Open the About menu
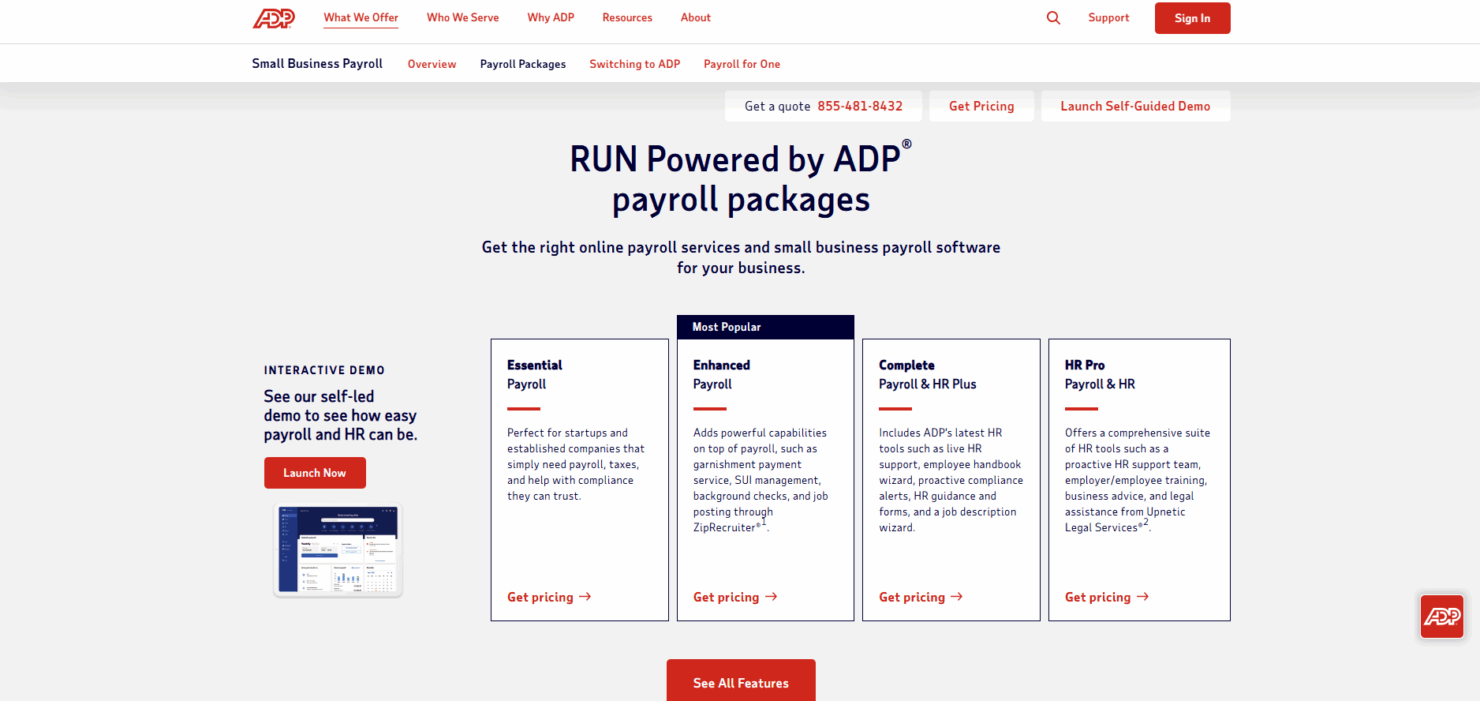1480x701 pixels. click(x=696, y=18)
